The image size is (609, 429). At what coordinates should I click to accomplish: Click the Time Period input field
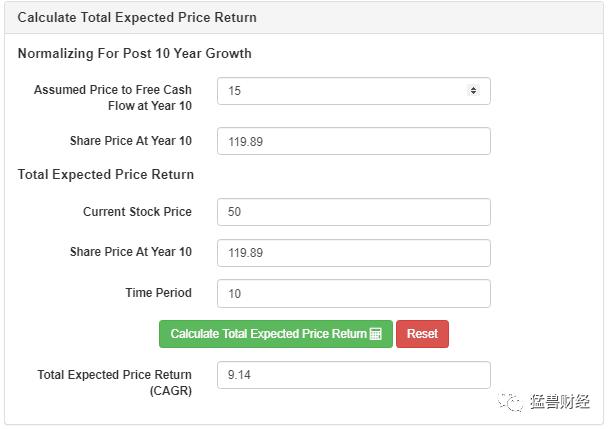[x=353, y=294]
